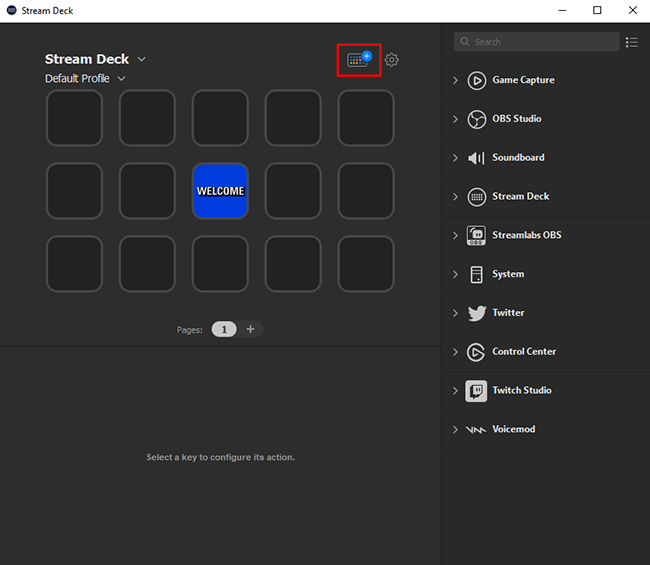This screenshot has width=650, height=565.
Task: Expand the Stream Deck actions category
Action: click(x=456, y=197)
